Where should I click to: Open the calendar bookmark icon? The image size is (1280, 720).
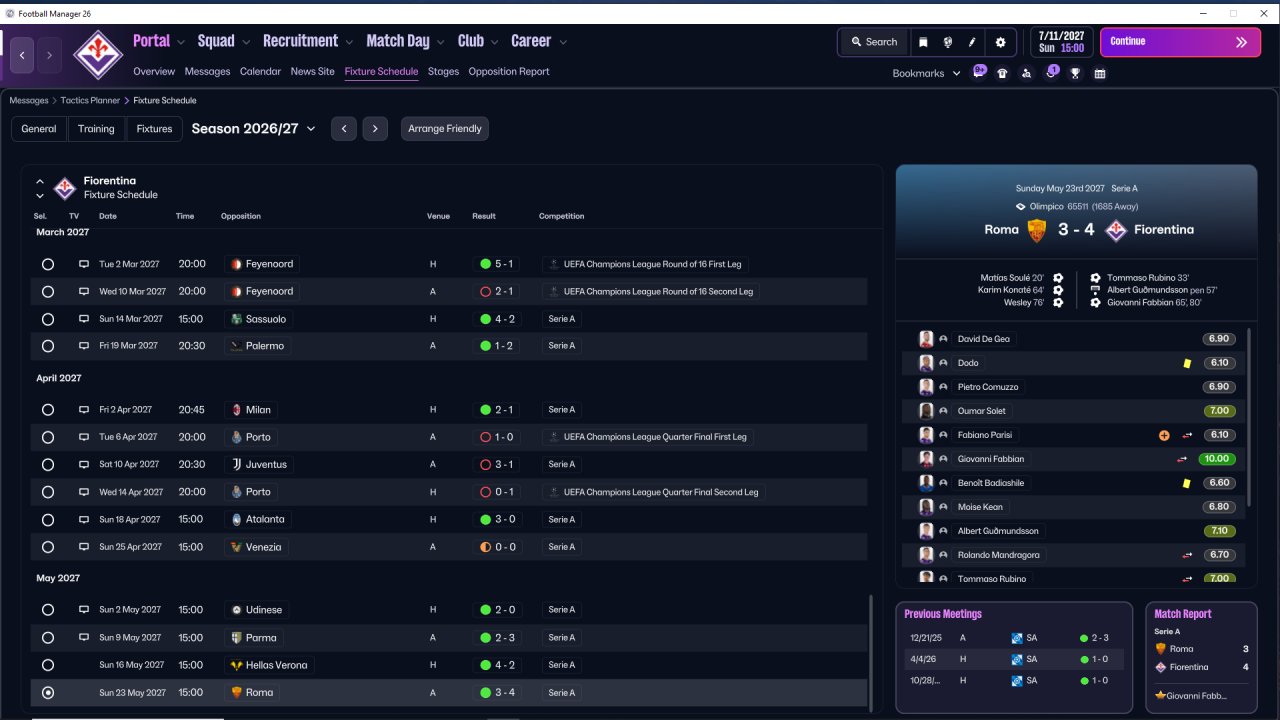(1100, 73)
